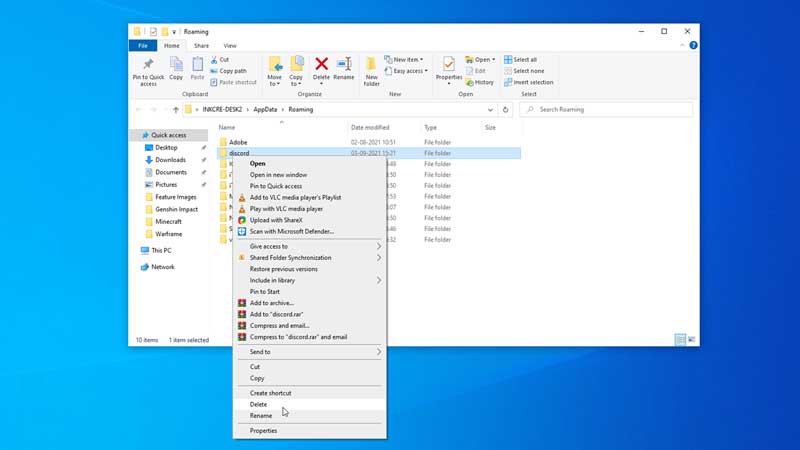This screenshot has width=800, height=450.
Task: Open the Easy access dropdown
Action: pyautogui.click(x=406, y=71)
